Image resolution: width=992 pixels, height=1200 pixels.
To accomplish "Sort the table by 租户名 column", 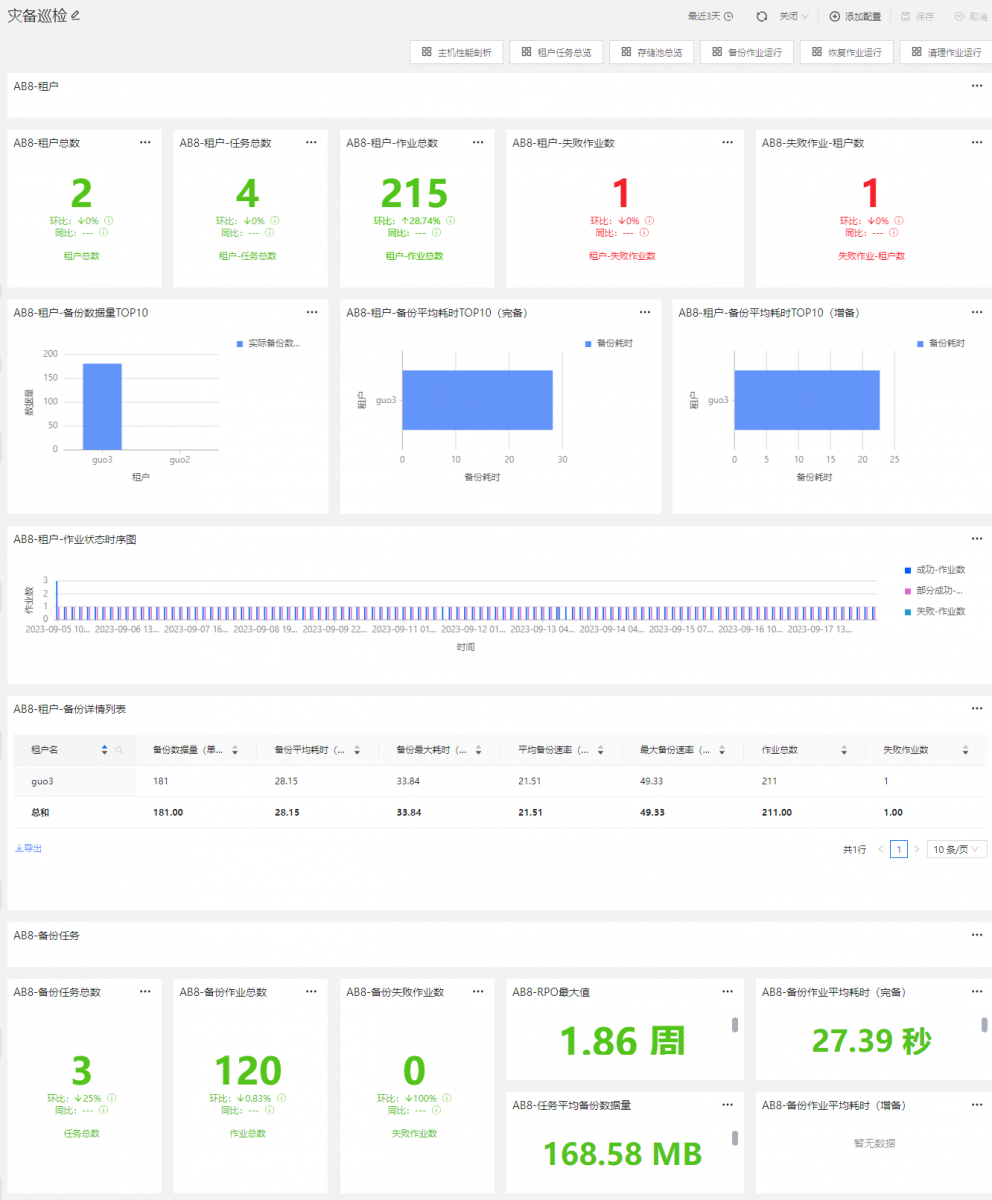I will point(105,750).
